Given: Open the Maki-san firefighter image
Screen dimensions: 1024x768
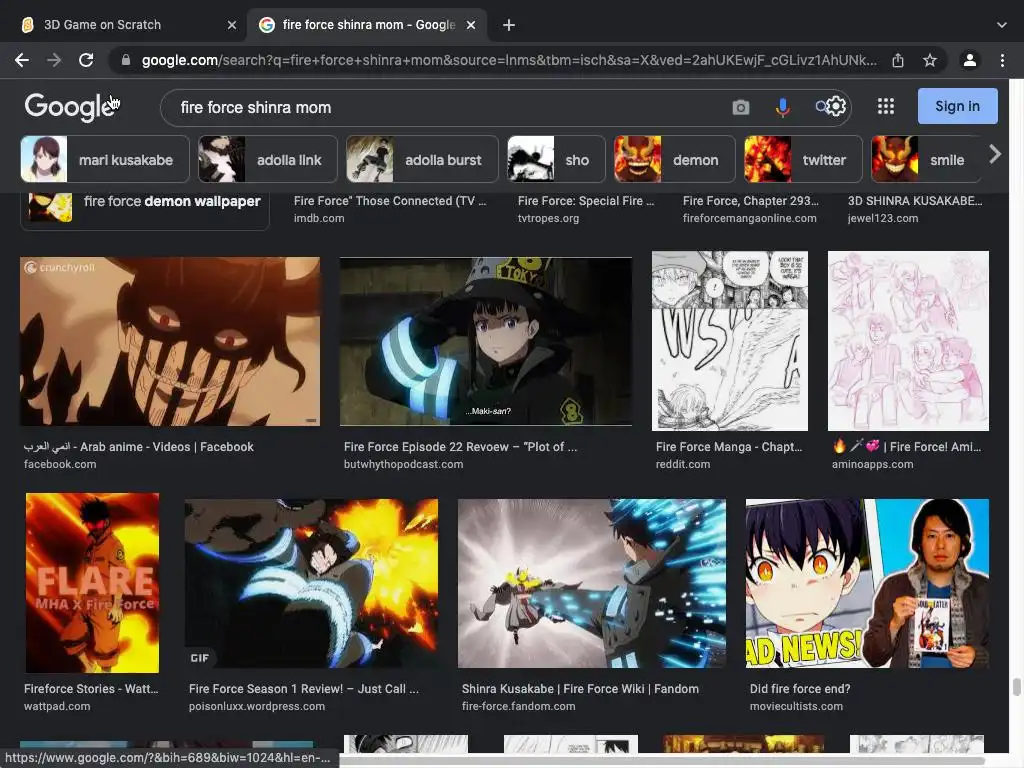Looking at the screenshot, I should pos(486,342).
